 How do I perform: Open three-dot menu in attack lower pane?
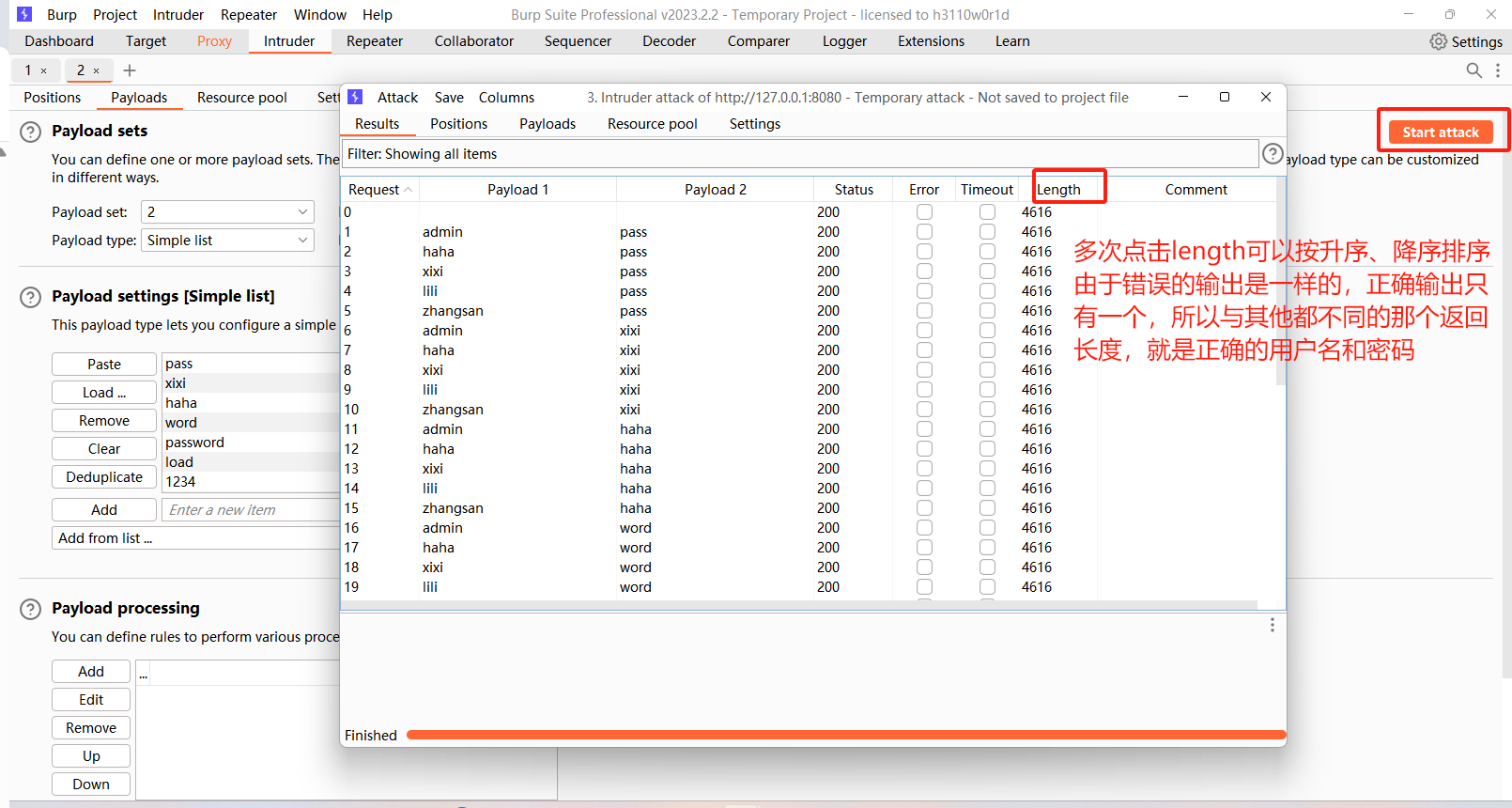pos(1273,625)
